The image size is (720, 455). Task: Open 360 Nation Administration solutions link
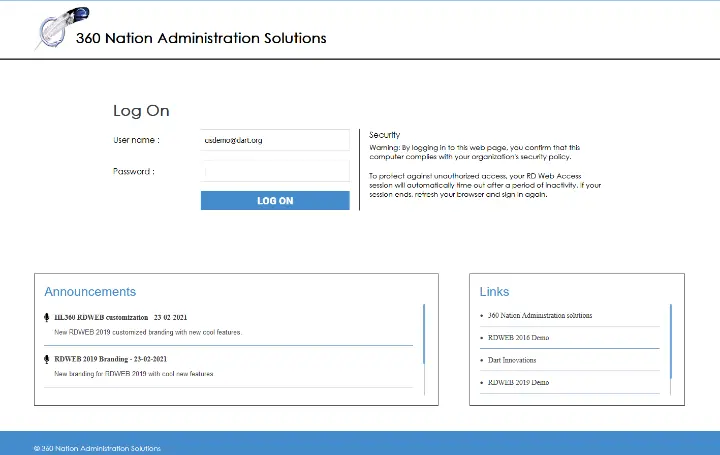(x=540, y=315)
